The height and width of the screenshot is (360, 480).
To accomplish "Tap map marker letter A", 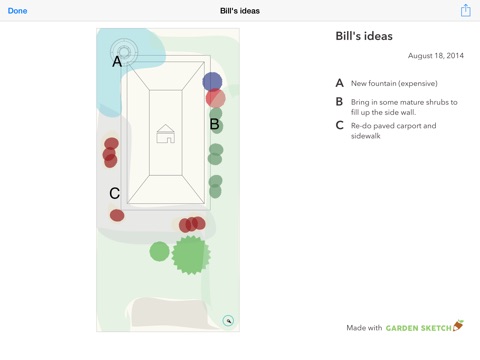I will (x=117, y=61).
